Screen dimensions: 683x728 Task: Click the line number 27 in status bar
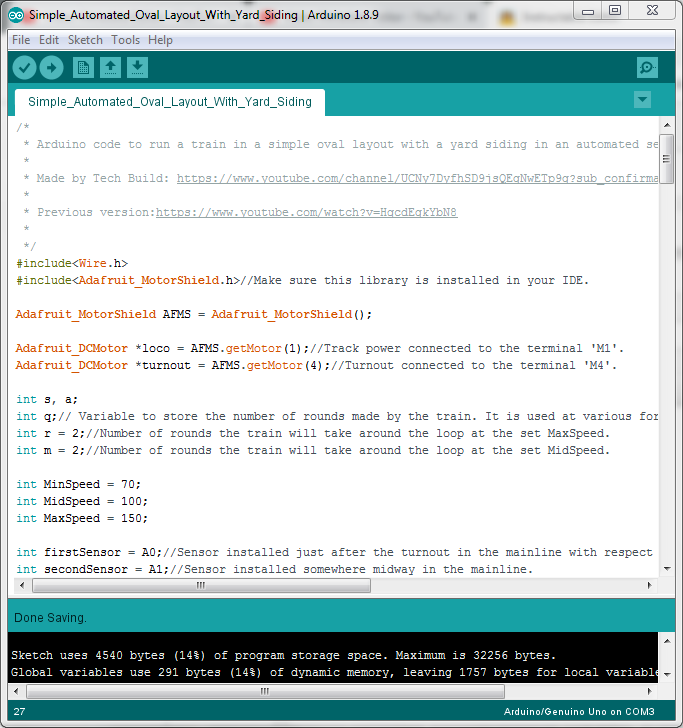(20, 712)
